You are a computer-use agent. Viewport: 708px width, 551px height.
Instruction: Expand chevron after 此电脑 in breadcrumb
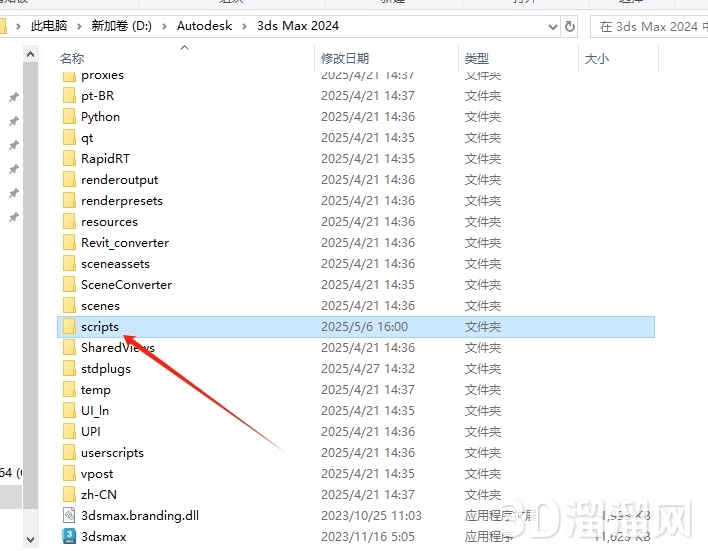[x=82, y=26]
